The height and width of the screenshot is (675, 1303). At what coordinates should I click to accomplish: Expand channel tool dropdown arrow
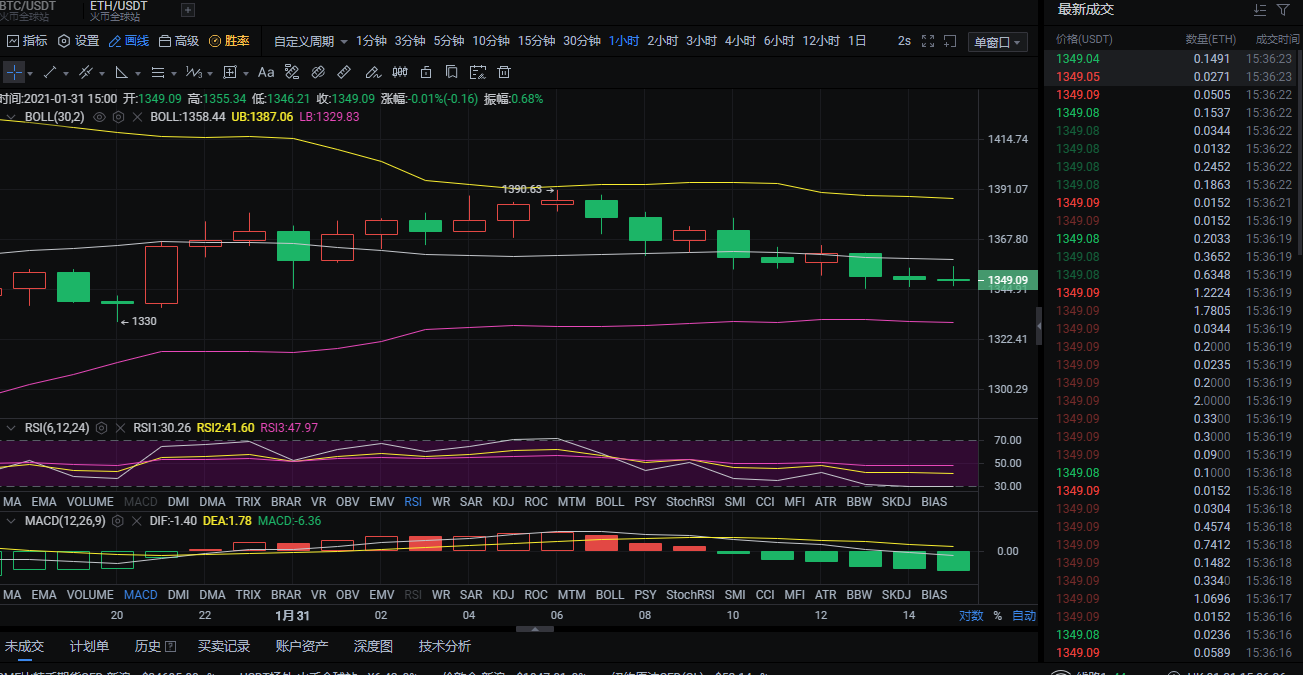(x=102, y=73)
